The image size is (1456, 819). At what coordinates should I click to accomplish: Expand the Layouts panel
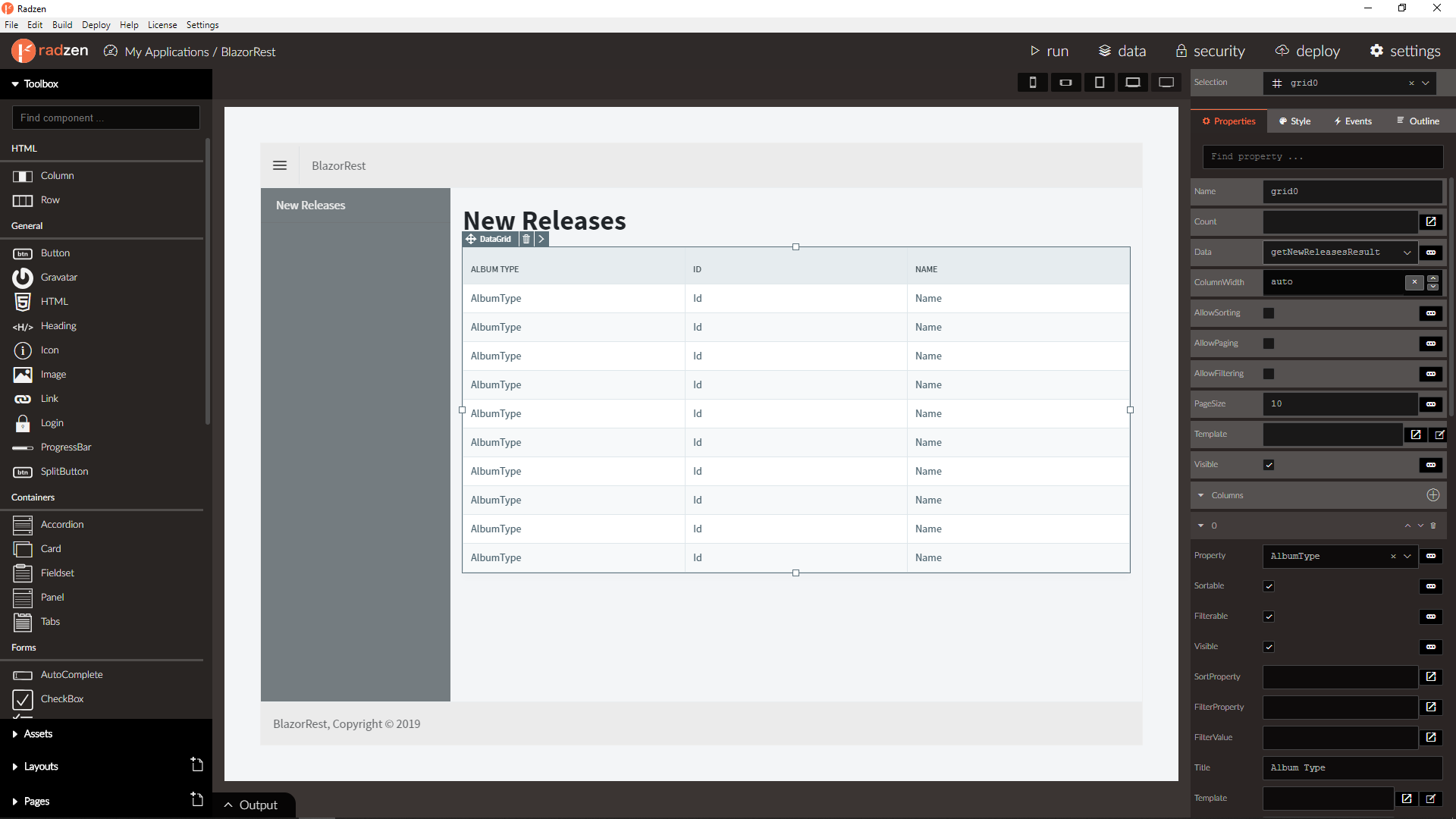pos(15,767)
